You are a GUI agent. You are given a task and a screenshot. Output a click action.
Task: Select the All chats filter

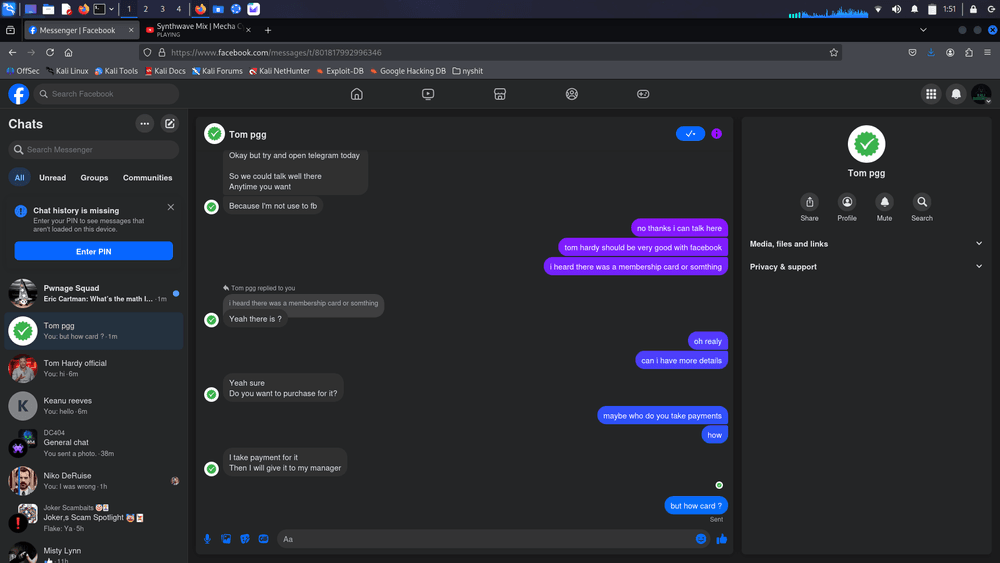point(20,178)
